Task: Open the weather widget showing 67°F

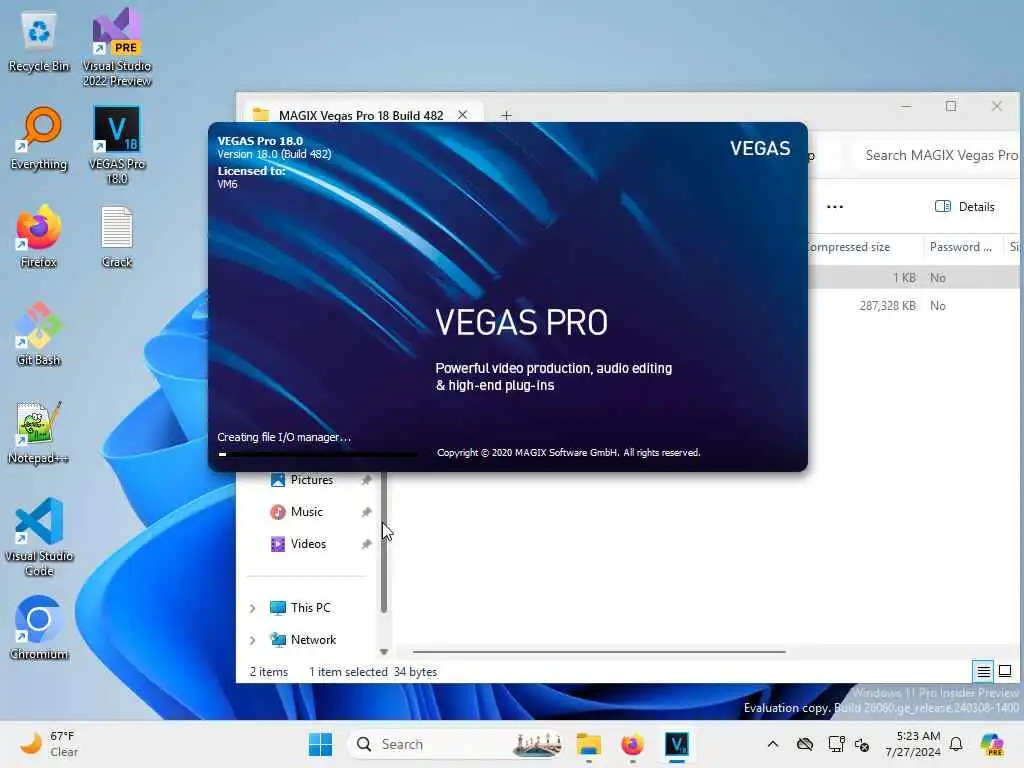Action: (49, 744)
